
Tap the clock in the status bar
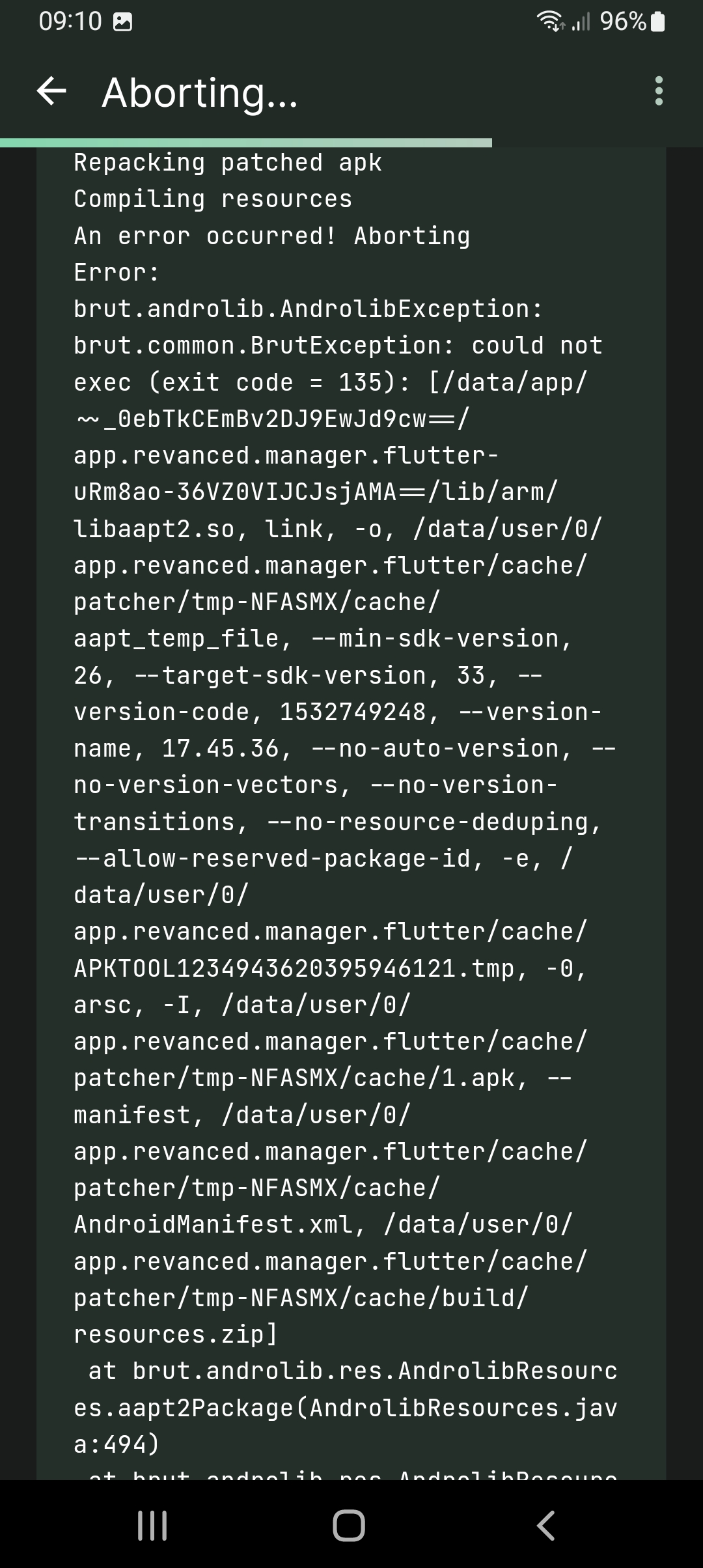(72, 21)
